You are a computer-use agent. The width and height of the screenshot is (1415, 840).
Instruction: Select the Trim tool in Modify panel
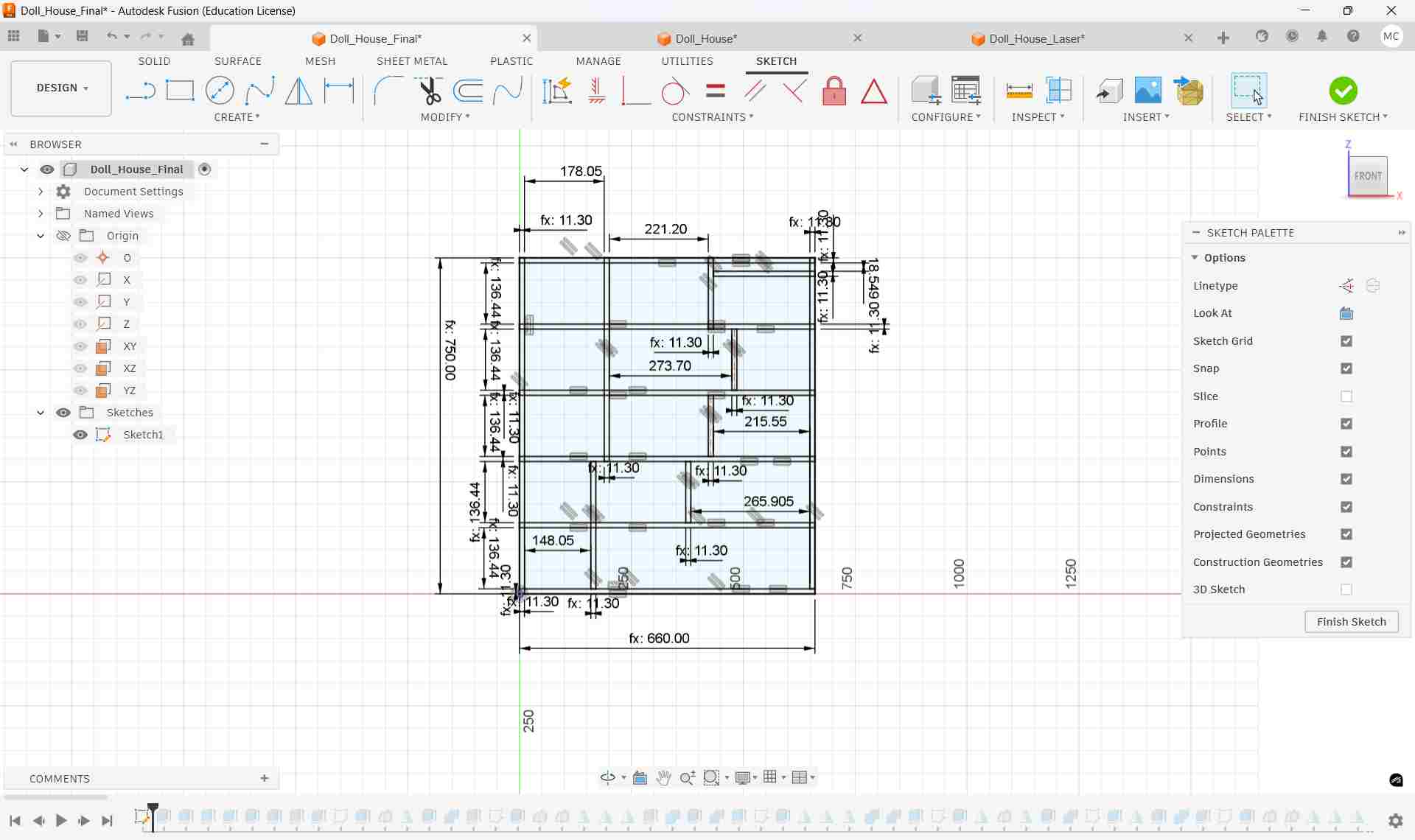point(430,90)
